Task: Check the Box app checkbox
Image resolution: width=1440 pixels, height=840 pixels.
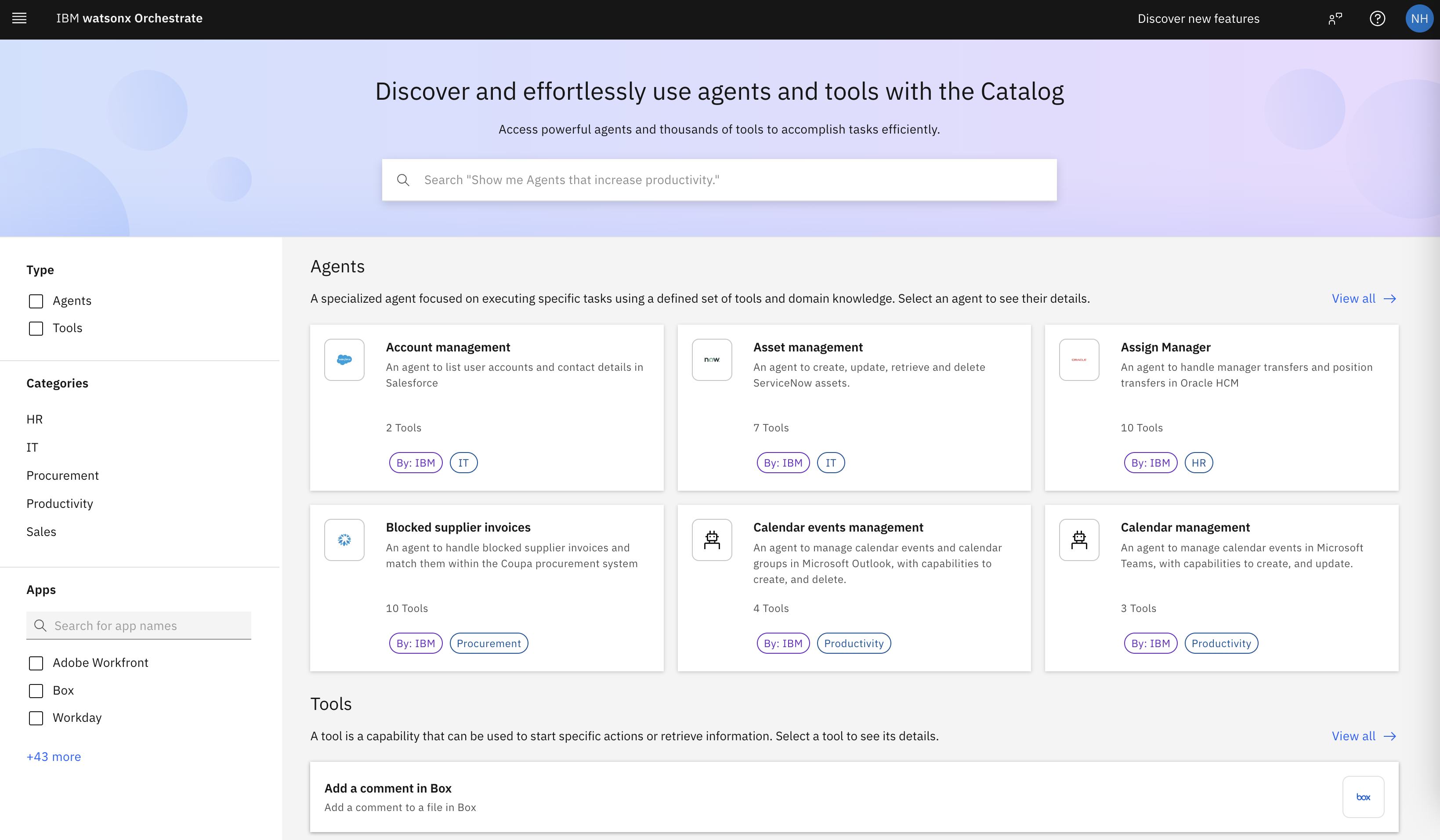Action: click(36, 691)
